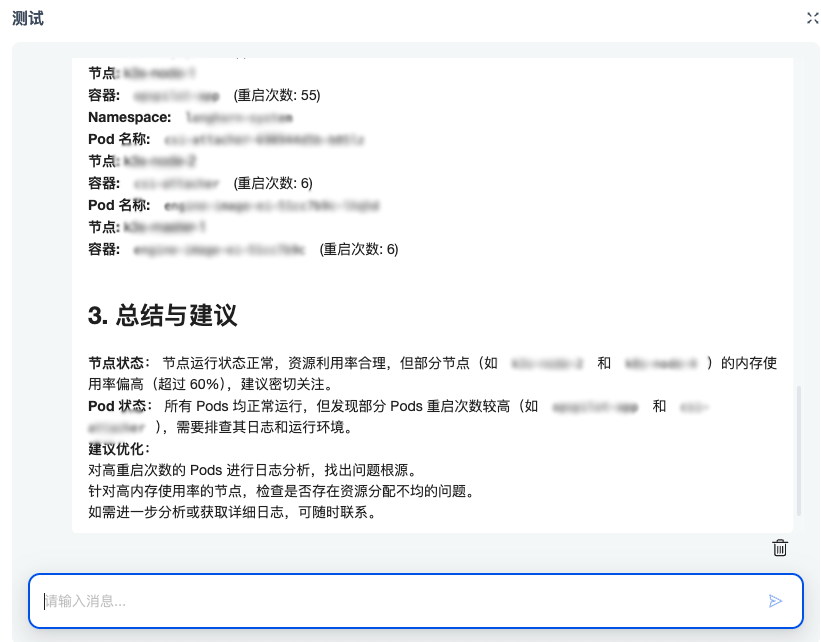This screenshot has height=642, width=821.
Task: Send the message with the paper plane icon
Action: point(775,601)
